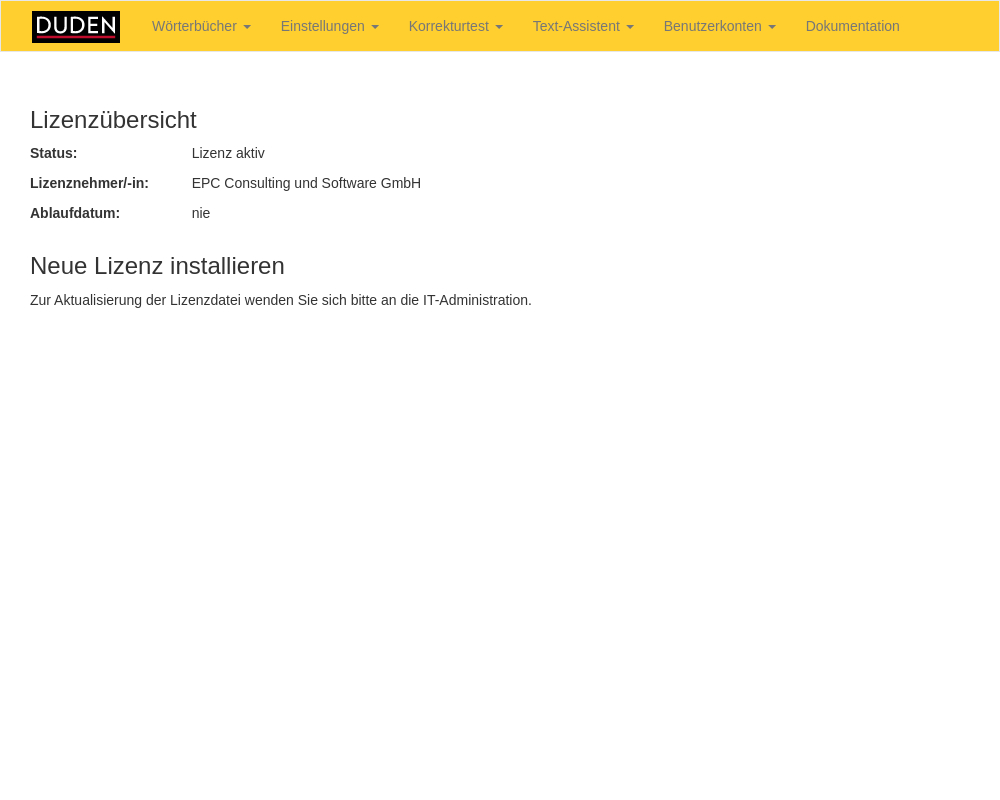Click the Status label
The width and height of the screenshot is (1000, 800).
click(53, 153)
